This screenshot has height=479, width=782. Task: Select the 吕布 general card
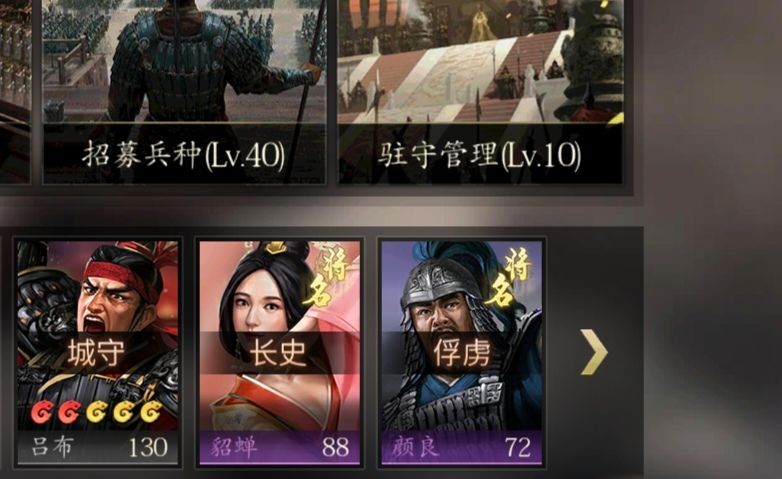[98, 352]
